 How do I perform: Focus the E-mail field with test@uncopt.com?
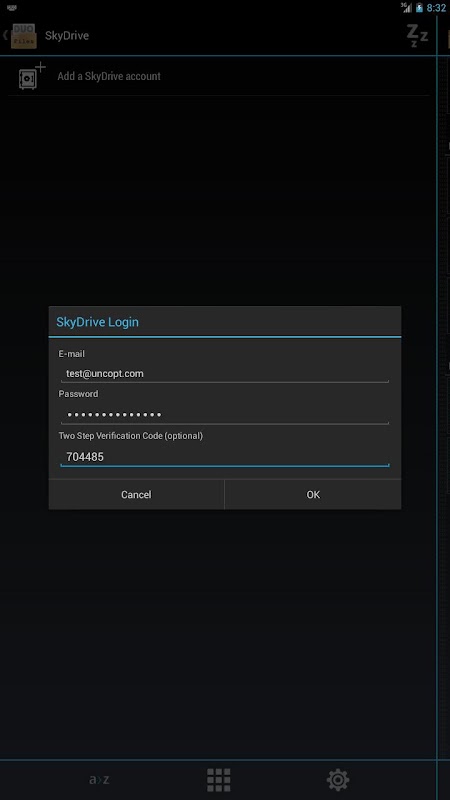pos(225,373)
